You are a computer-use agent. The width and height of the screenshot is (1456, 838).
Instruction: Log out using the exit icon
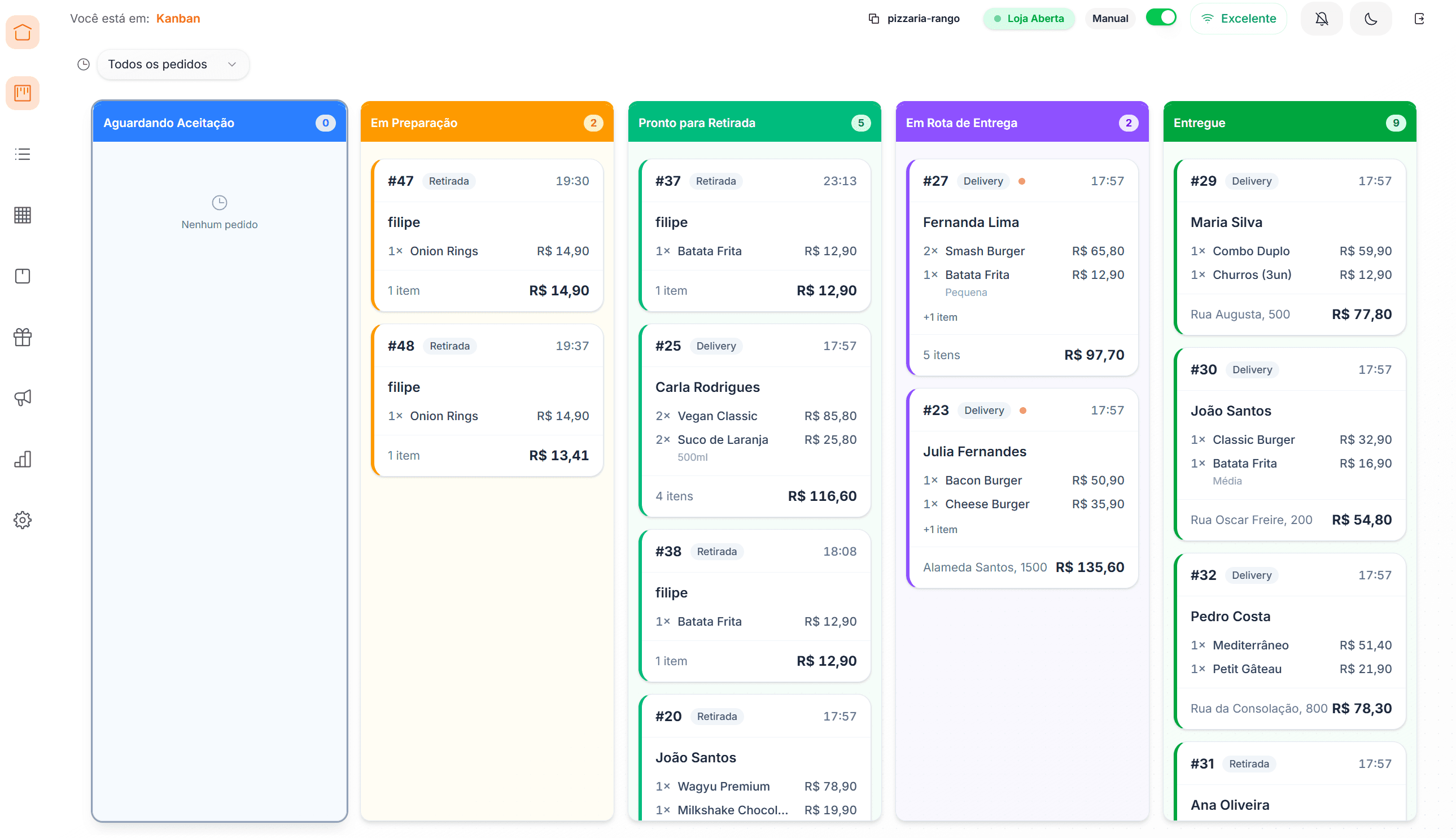(x=1419, y=18)
